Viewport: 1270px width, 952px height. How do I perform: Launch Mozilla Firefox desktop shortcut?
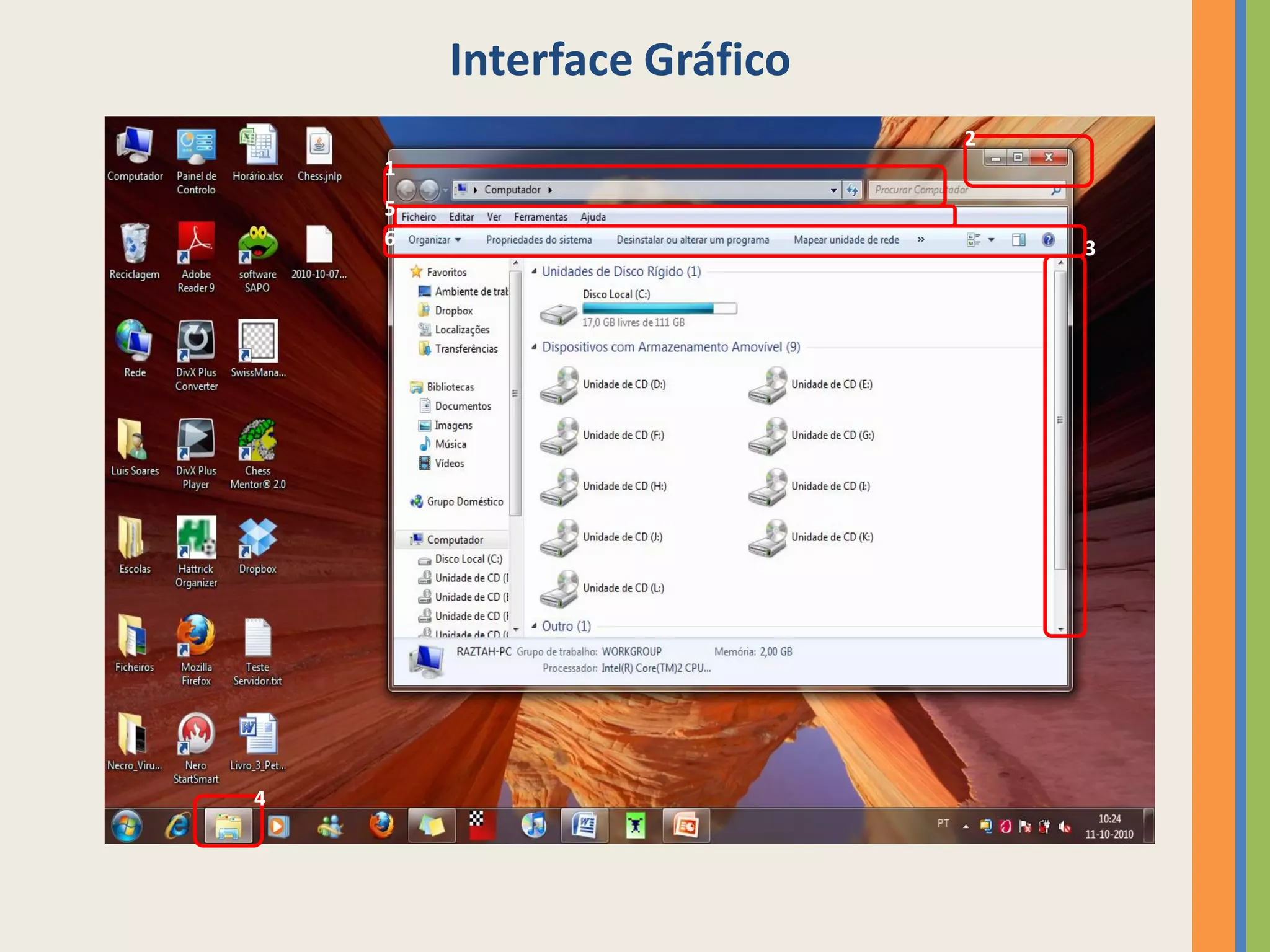[x=196, y=650]
